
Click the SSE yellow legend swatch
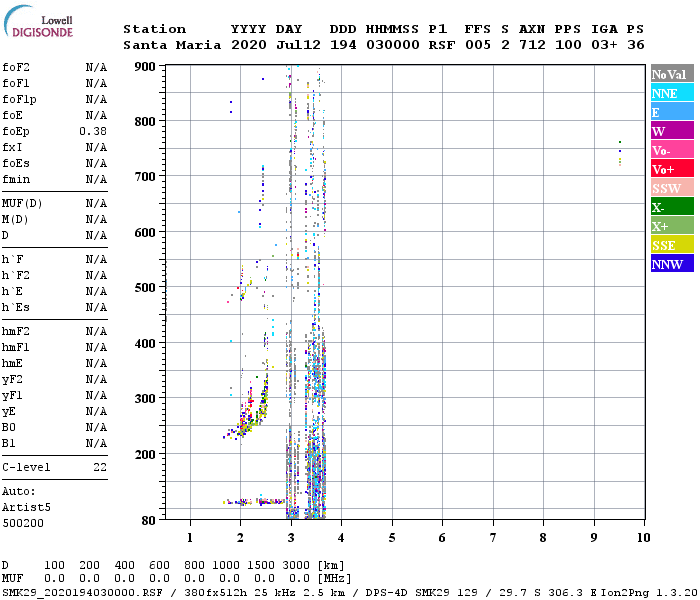[672, 245]
